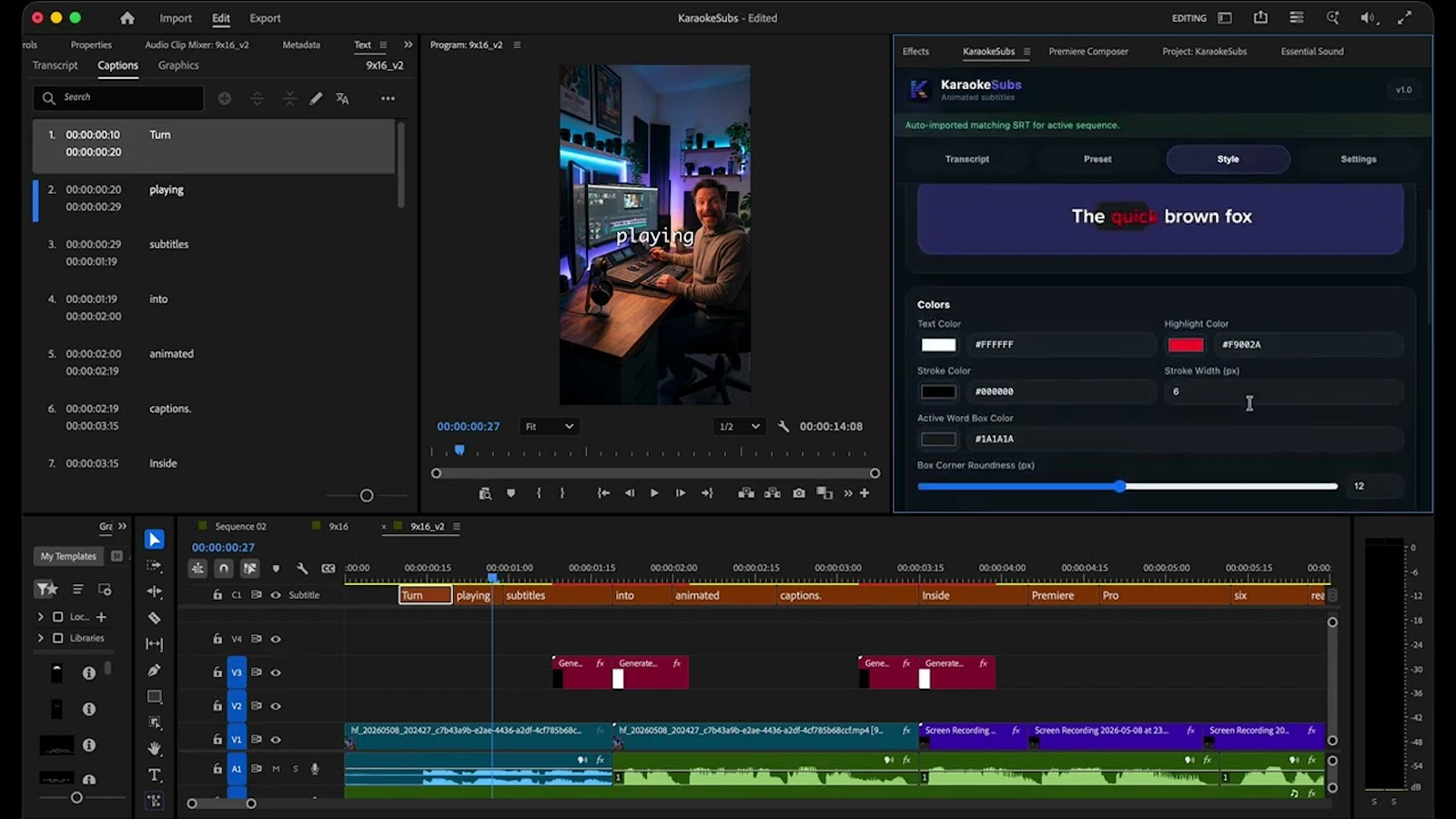Open the Essential Sound panel tab

(1312, 52)
